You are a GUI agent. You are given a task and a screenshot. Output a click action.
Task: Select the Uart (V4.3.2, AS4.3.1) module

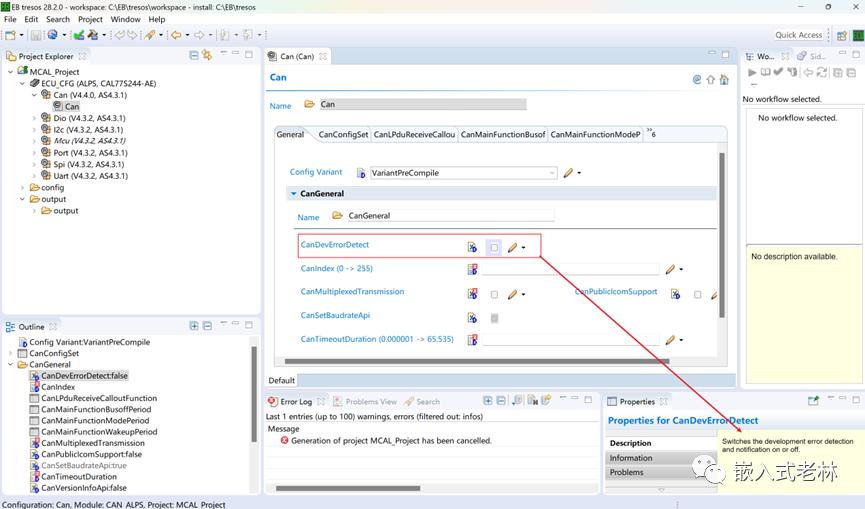[x=90, y=176]
